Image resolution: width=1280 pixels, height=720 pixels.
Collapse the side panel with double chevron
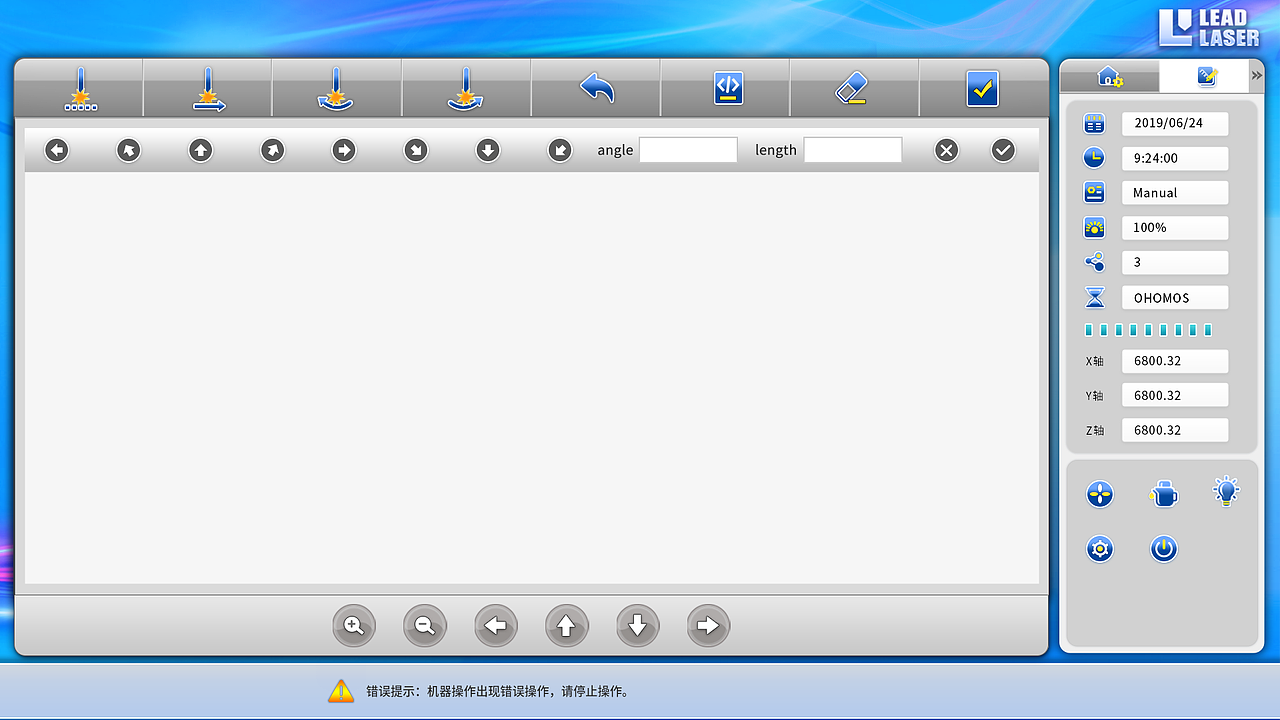click(x=1257, y=76)
